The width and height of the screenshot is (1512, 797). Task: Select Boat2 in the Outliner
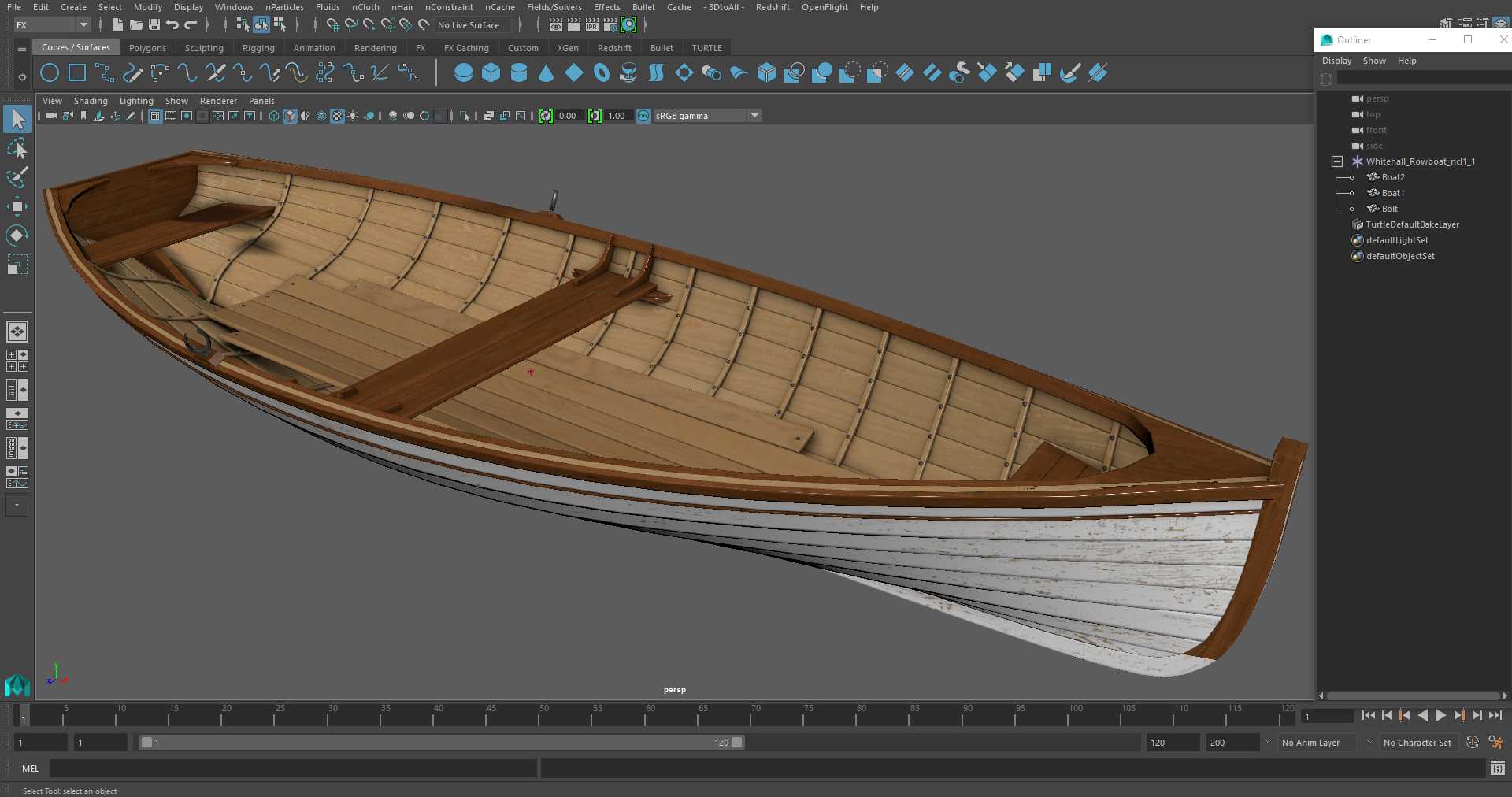click(1393, 177)
